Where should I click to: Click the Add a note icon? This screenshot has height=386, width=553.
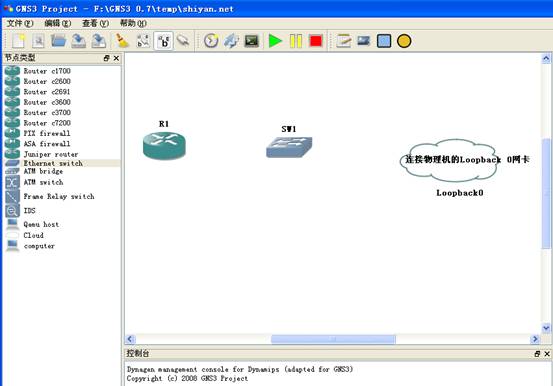[344, 41]
